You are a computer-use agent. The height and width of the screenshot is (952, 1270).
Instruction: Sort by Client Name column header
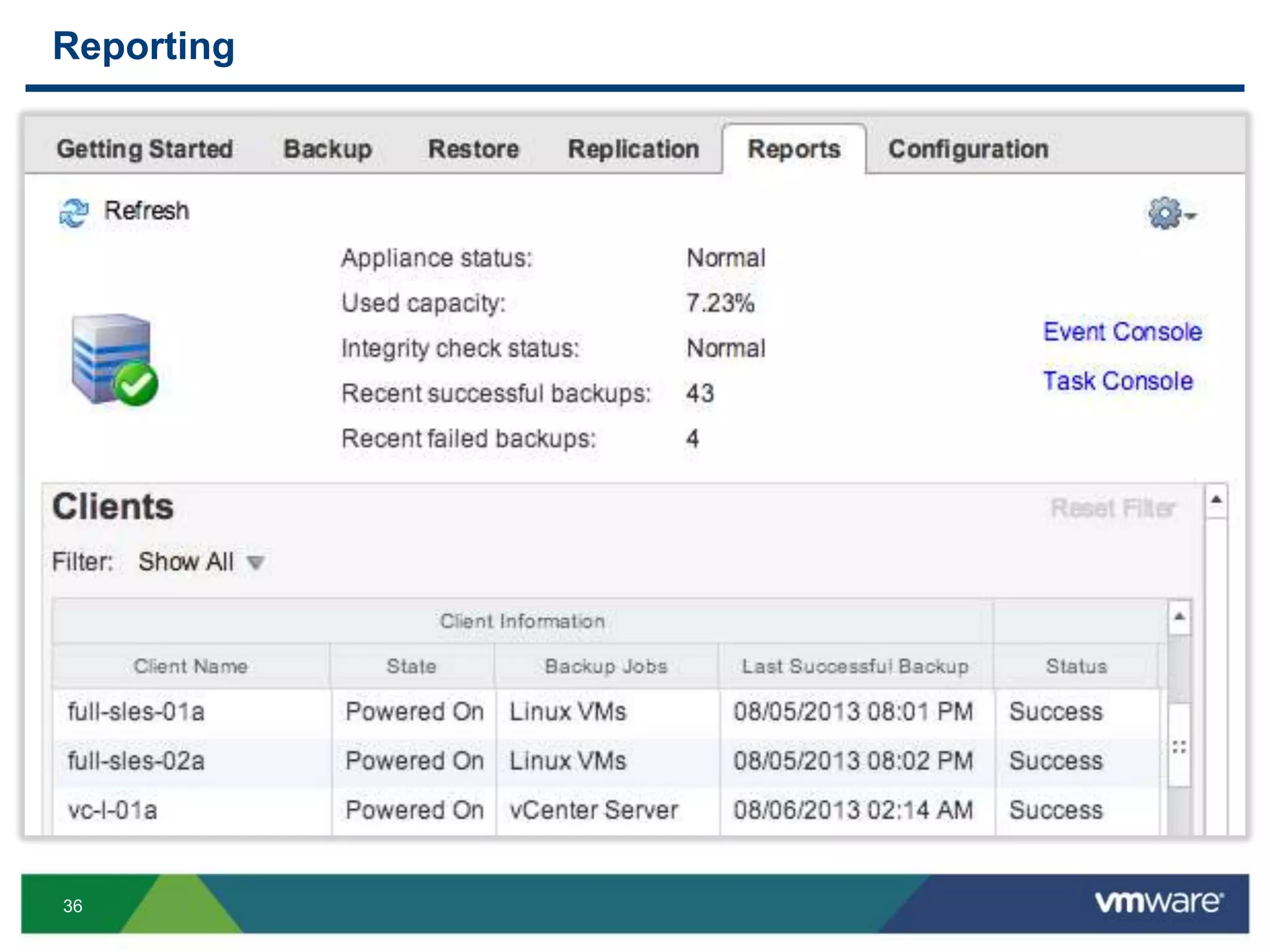[191, 667]
